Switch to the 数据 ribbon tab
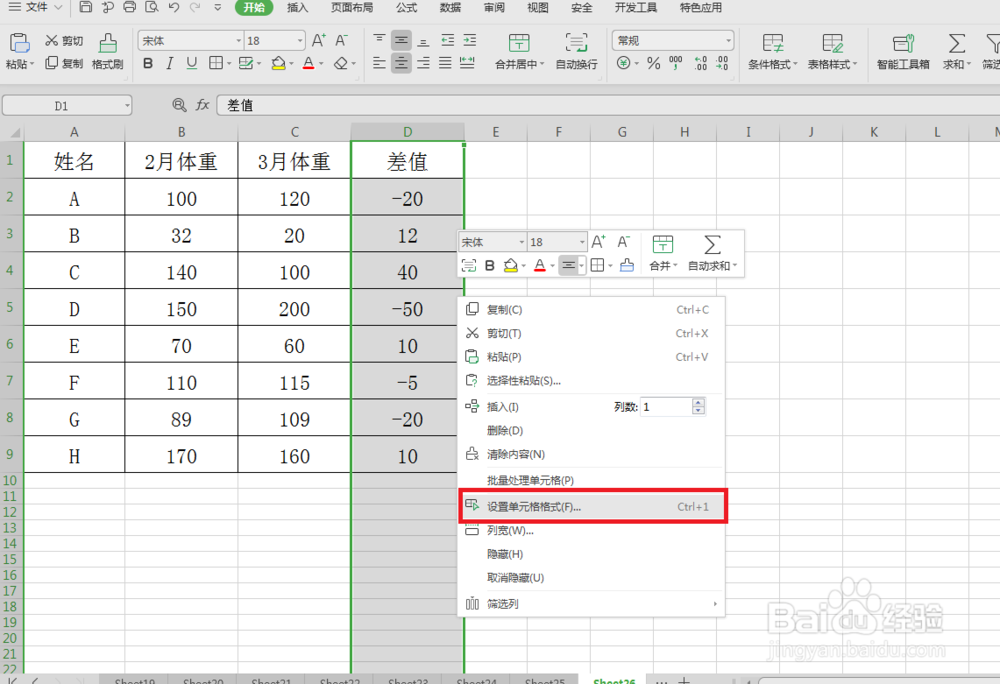This screenshot has width=1000, height=684. coord(453,8)
